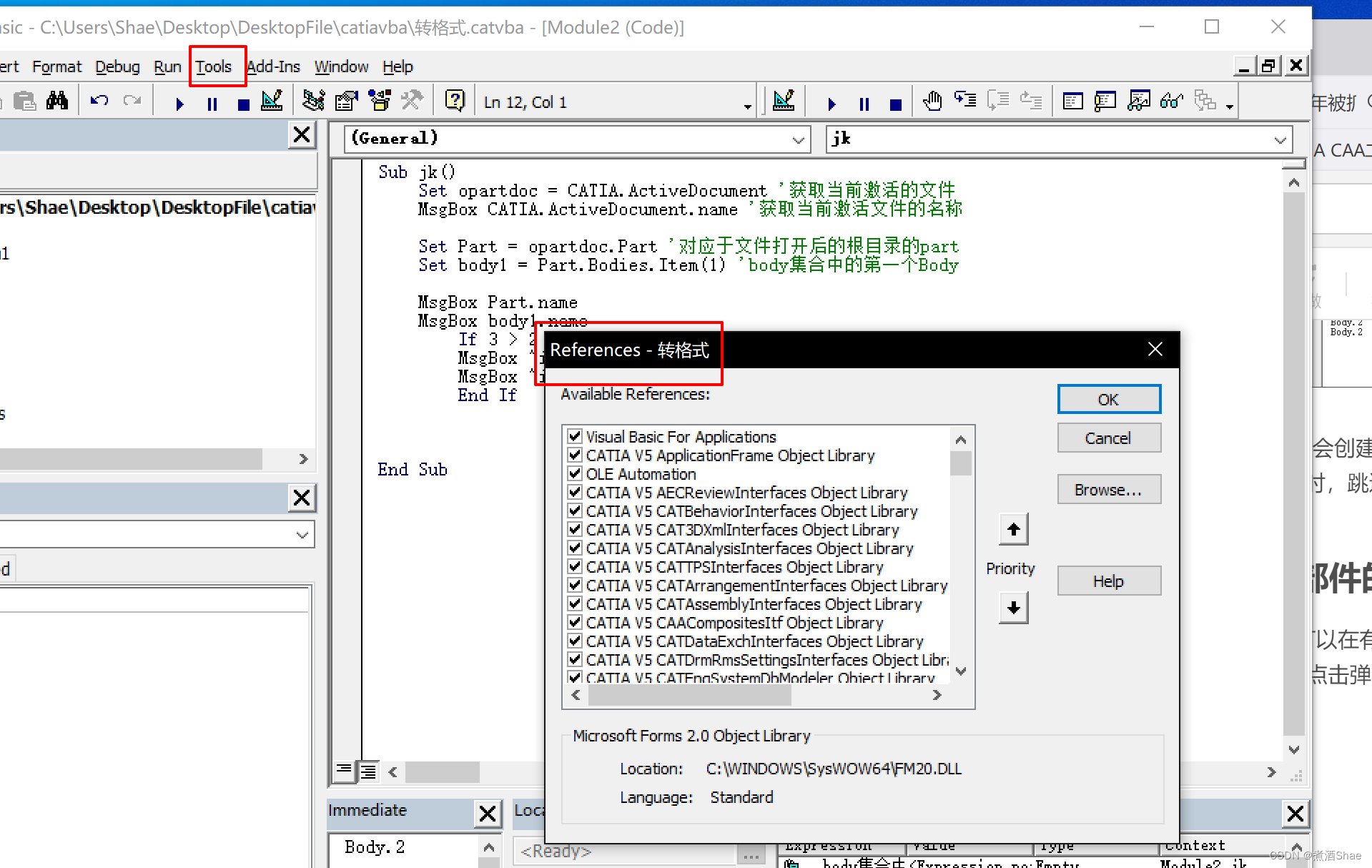1372x868 pixels.
Task: Open the Window menu
Action: (x=342, y=66)
